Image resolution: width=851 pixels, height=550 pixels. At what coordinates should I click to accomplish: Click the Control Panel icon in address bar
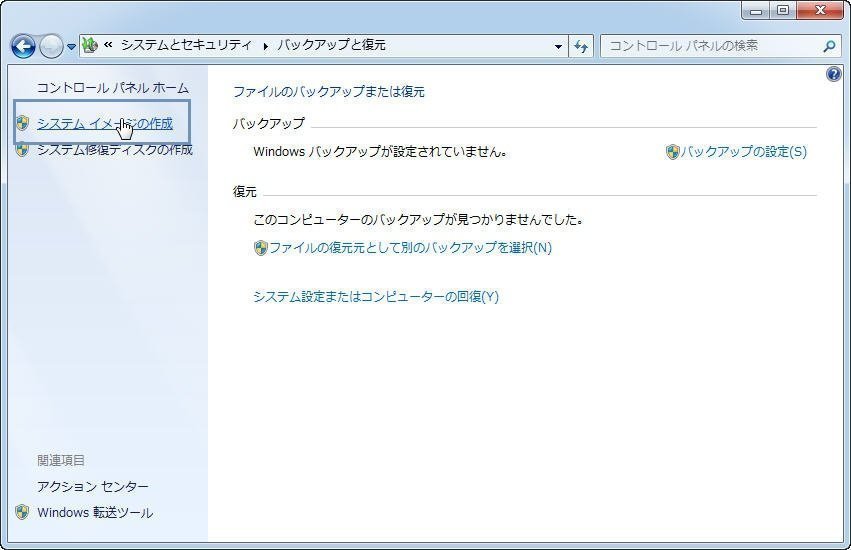(x=90, y=46)
